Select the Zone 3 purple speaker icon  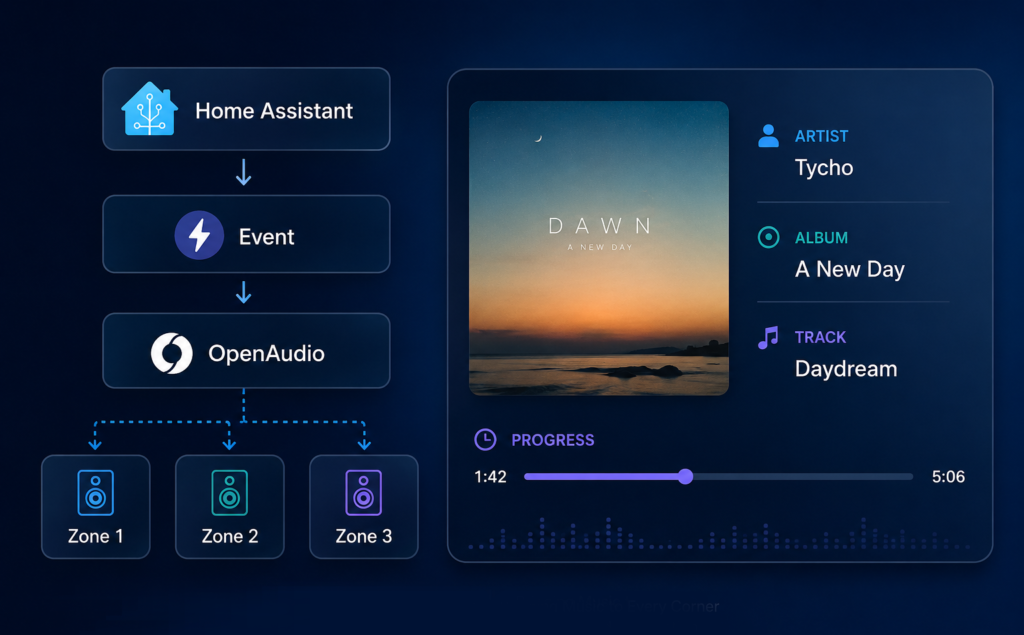[x=364, y=493]
